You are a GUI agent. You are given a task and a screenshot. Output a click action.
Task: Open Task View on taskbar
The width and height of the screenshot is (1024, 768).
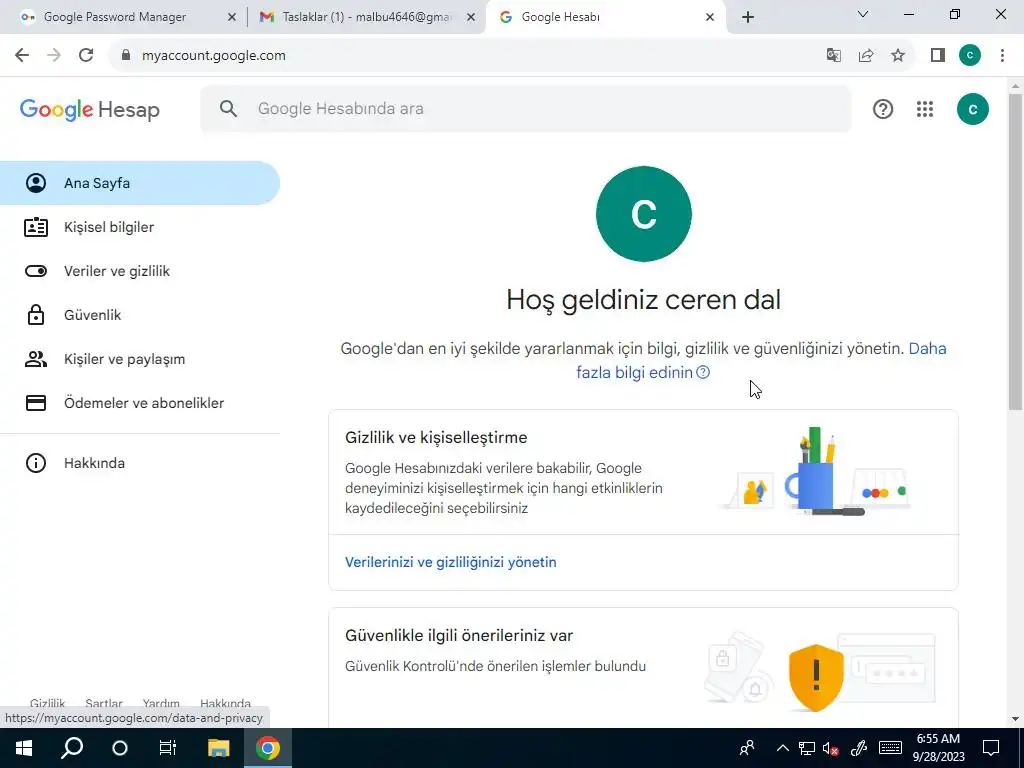pos(168,748)
